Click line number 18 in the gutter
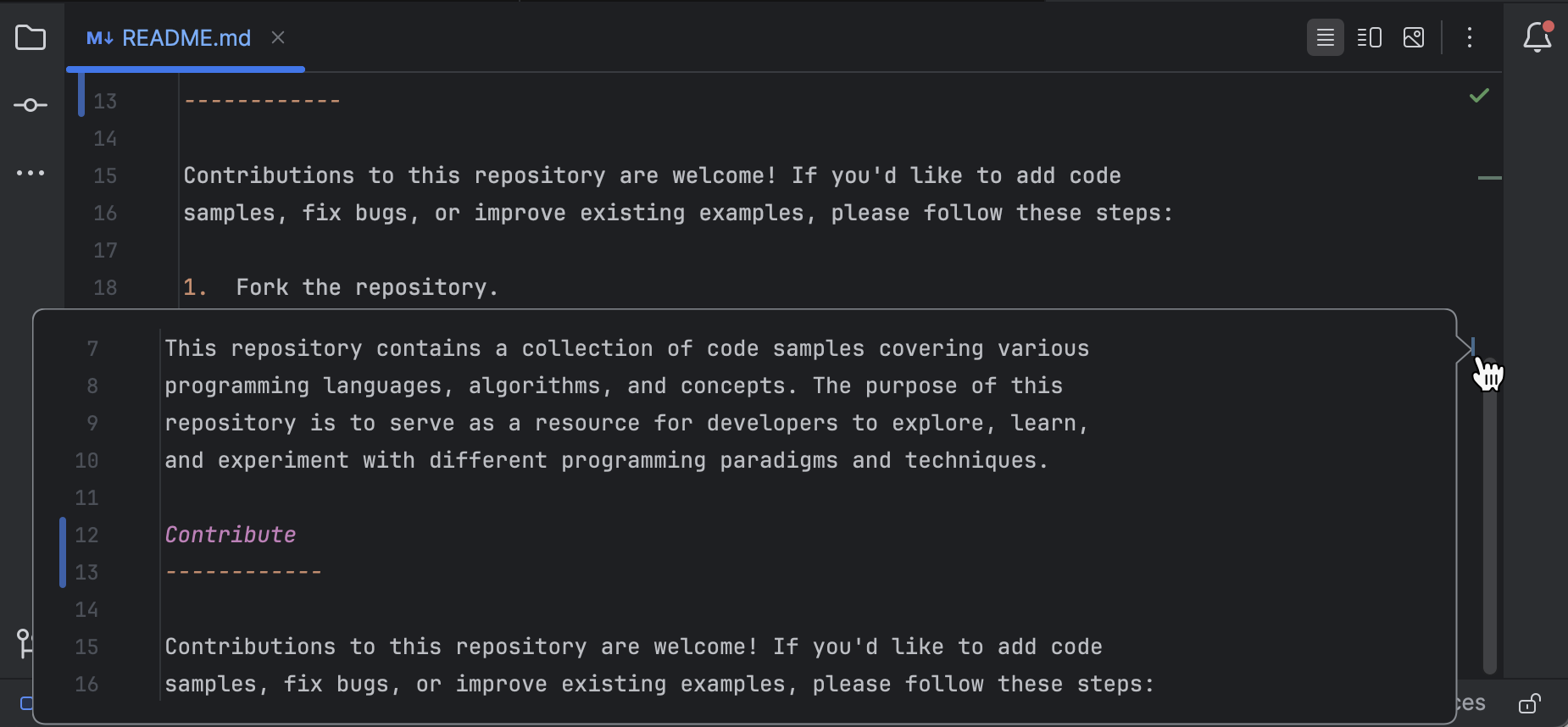 coord(106,287)
